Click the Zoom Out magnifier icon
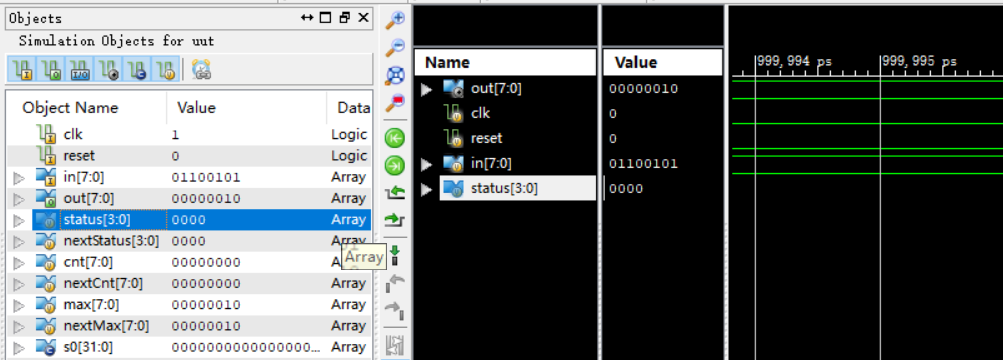The image size is (1003, 360). click(396, 47)
